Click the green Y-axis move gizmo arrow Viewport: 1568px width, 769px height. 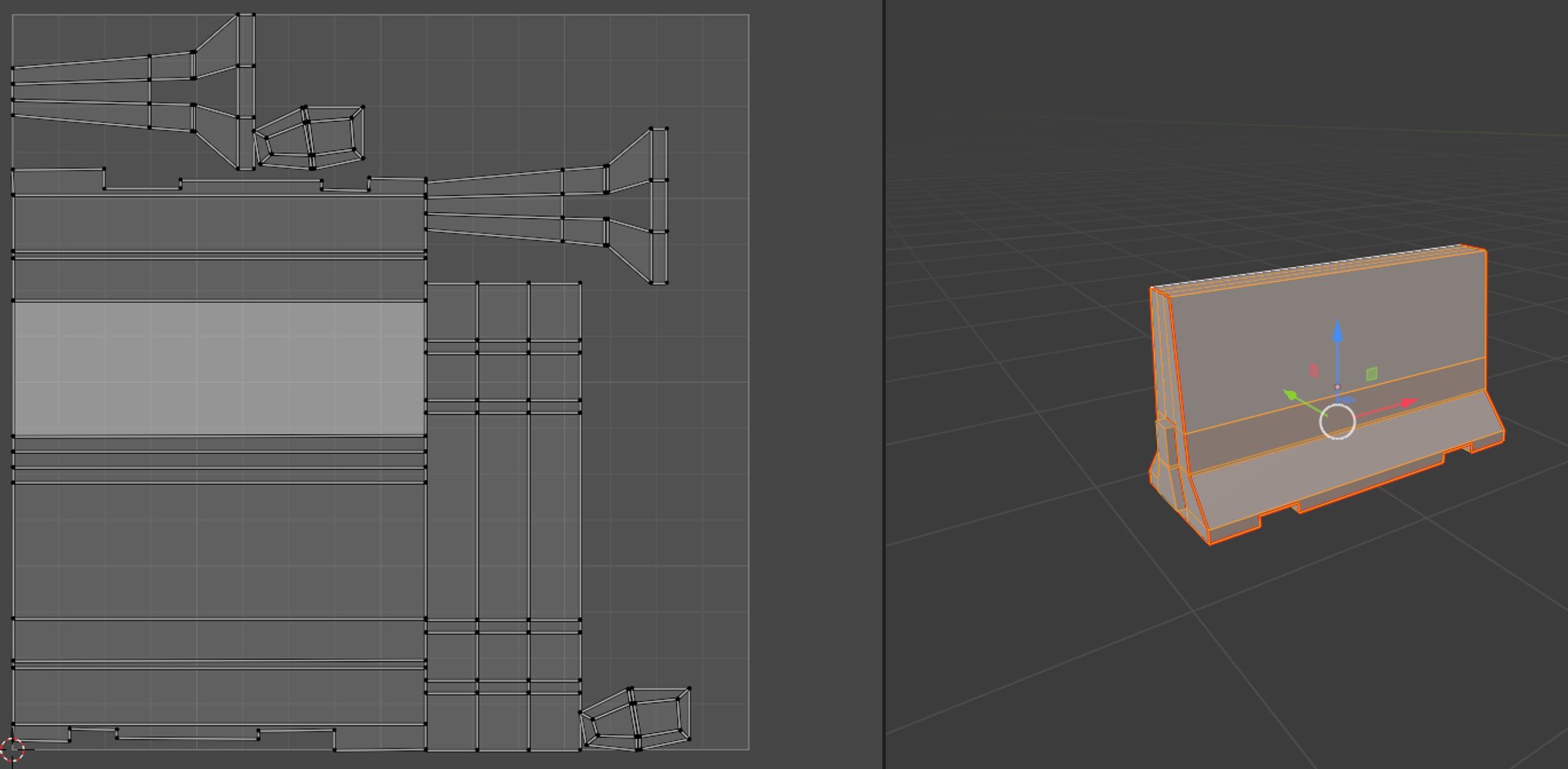click(1292, 396)
